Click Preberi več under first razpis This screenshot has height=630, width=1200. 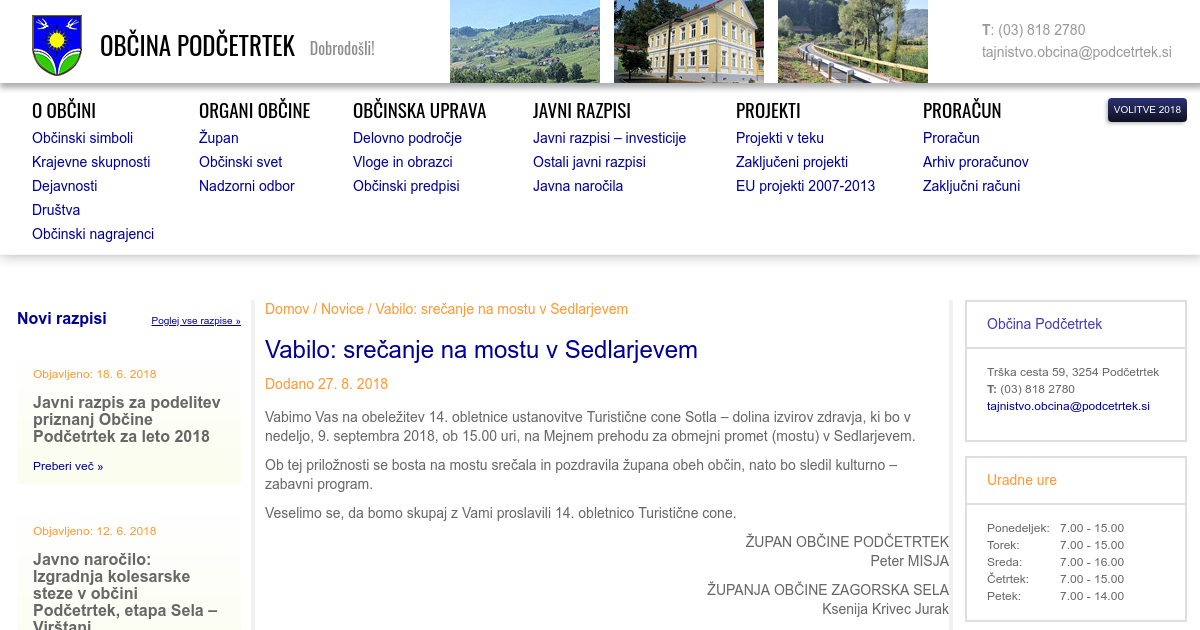tap(67, 466)
